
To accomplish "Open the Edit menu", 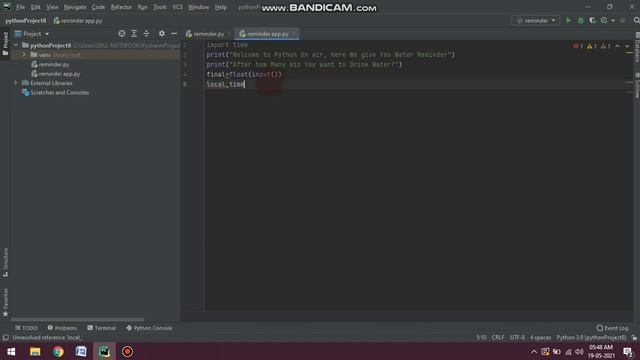I will pyautogui.click(x=36, y=7).
